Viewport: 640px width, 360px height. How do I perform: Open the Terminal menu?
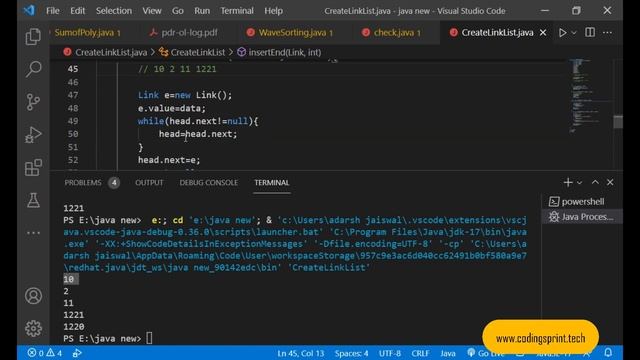(237, 11)
